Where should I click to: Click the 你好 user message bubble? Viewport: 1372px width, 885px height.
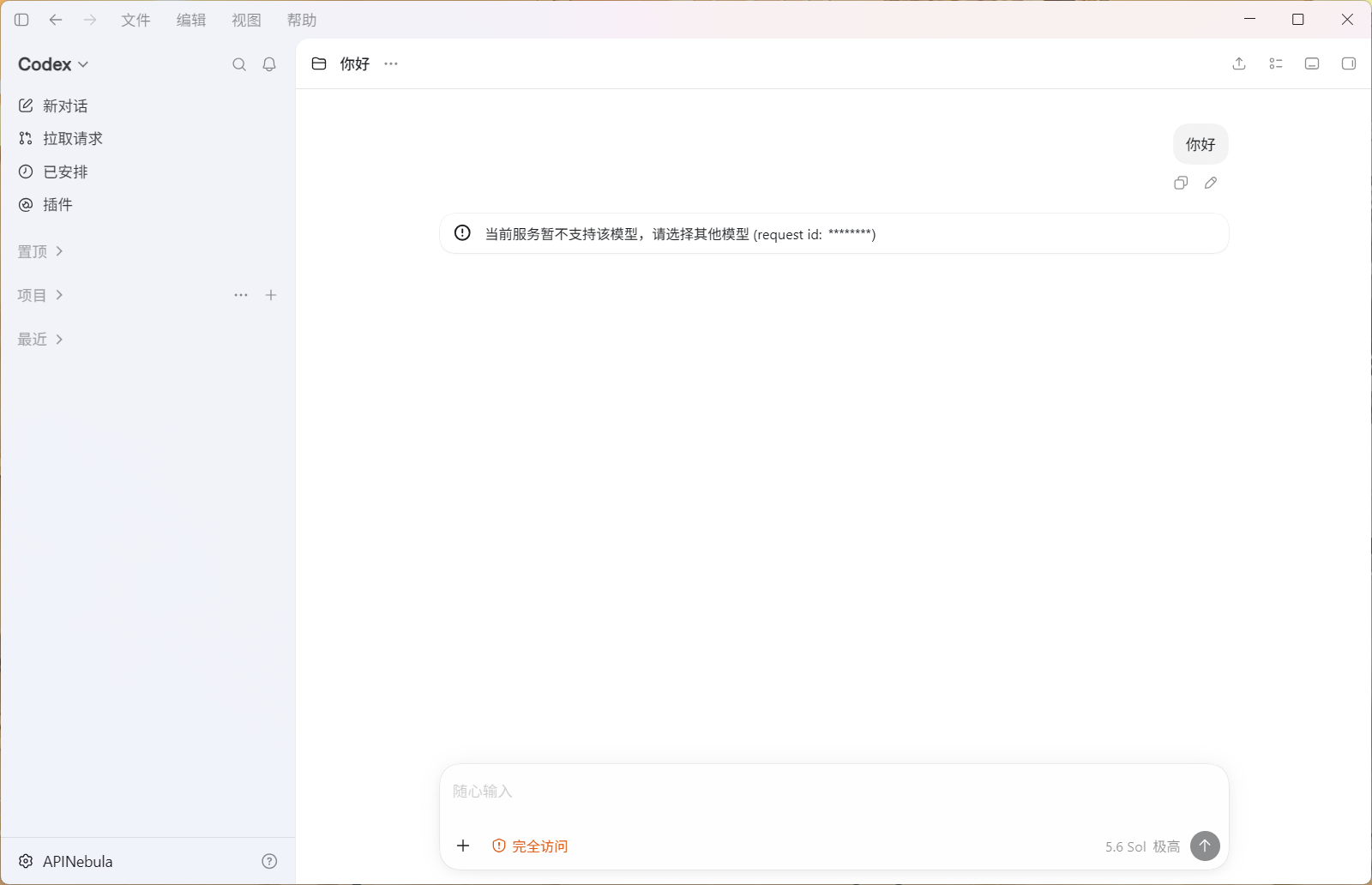point(1200,144)
